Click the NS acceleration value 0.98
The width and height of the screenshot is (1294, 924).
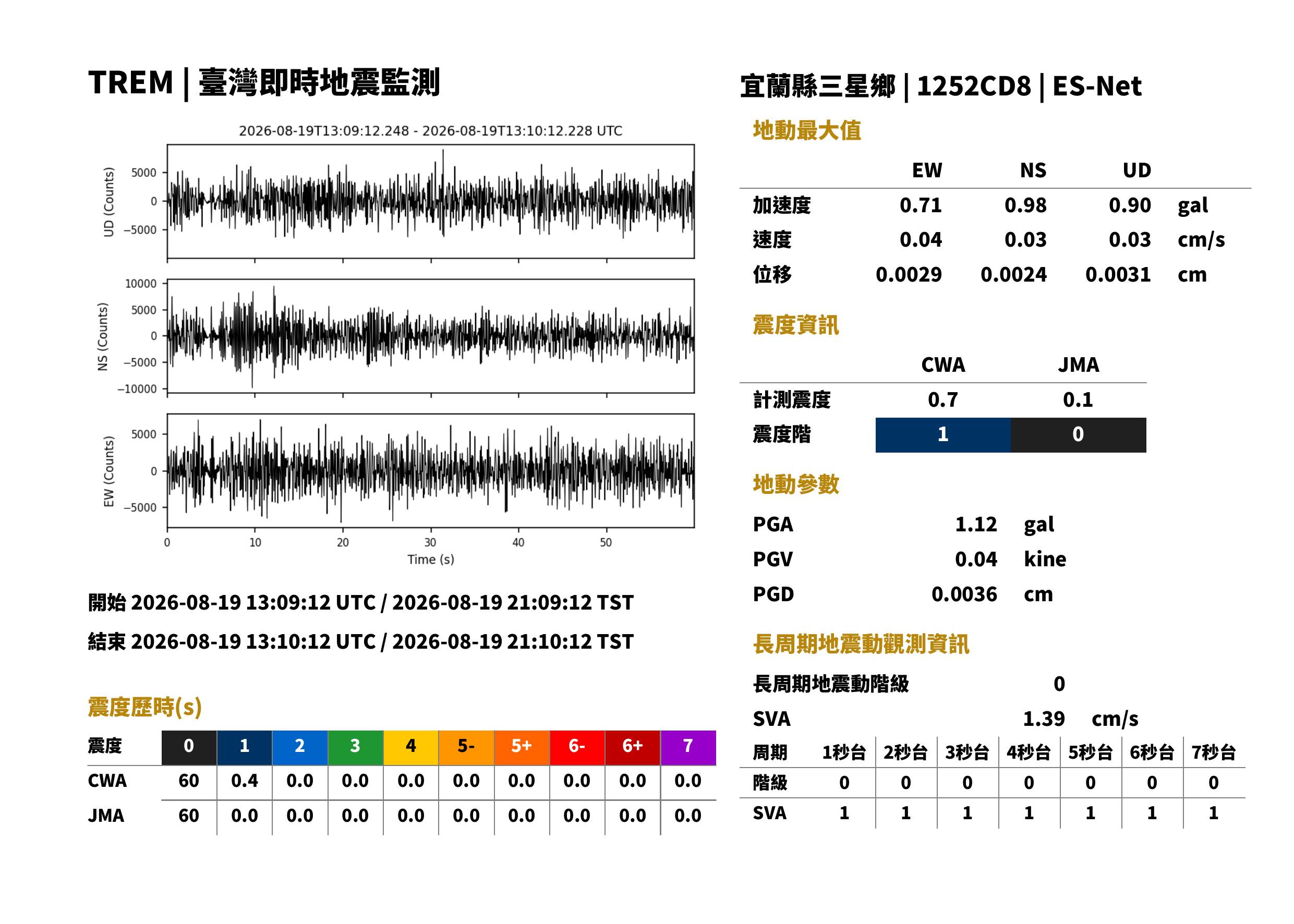click(1025, 205)
